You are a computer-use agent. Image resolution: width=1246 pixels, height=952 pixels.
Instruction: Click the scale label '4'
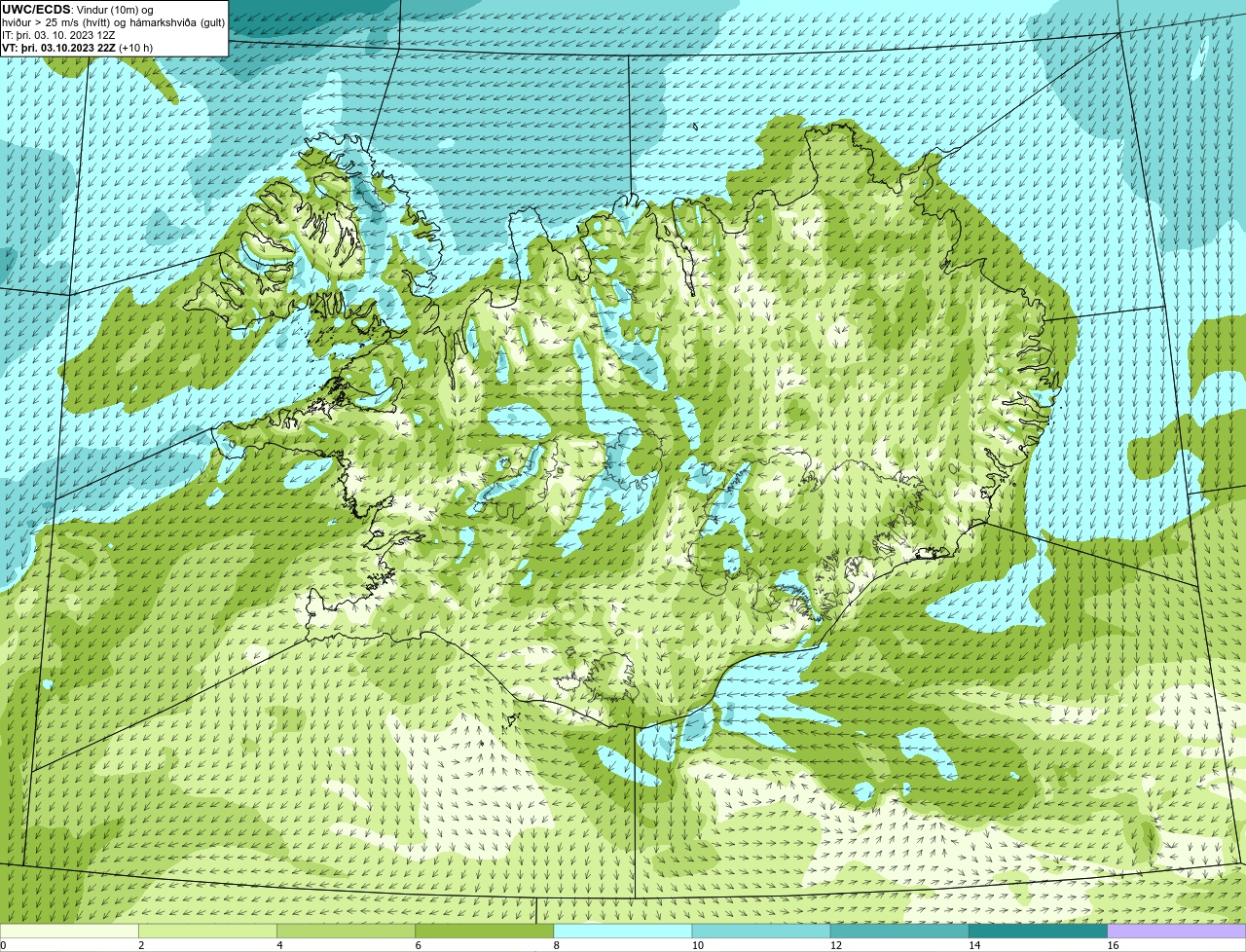click(279, 945)
